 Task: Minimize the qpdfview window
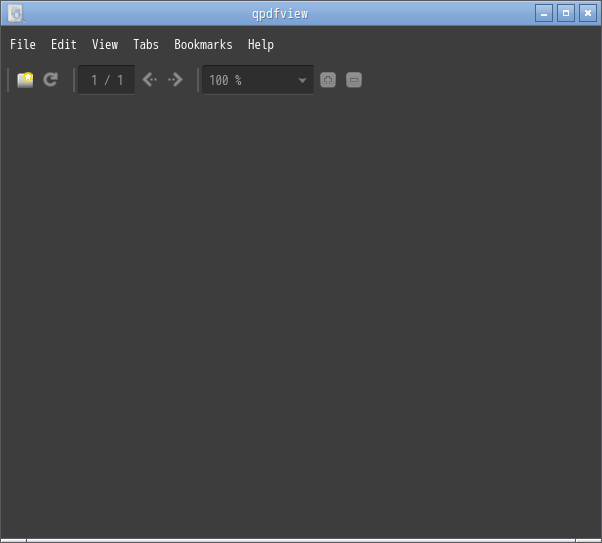click(x=544, y=13)
